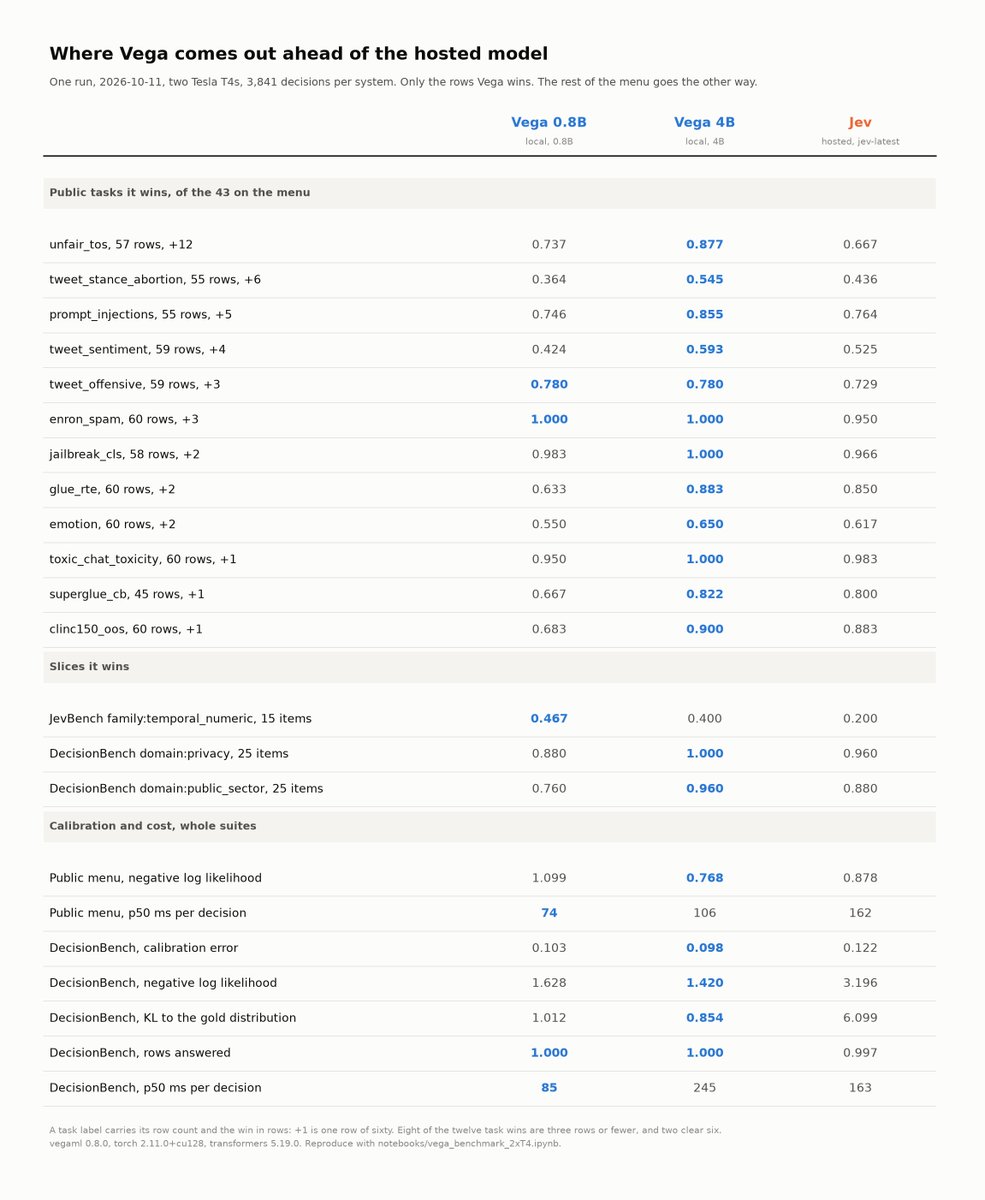This screenshot has width=985, height=1200.
Task: Click the value 74 in Public menu p50 row
Action: click(x=549, y=914)
